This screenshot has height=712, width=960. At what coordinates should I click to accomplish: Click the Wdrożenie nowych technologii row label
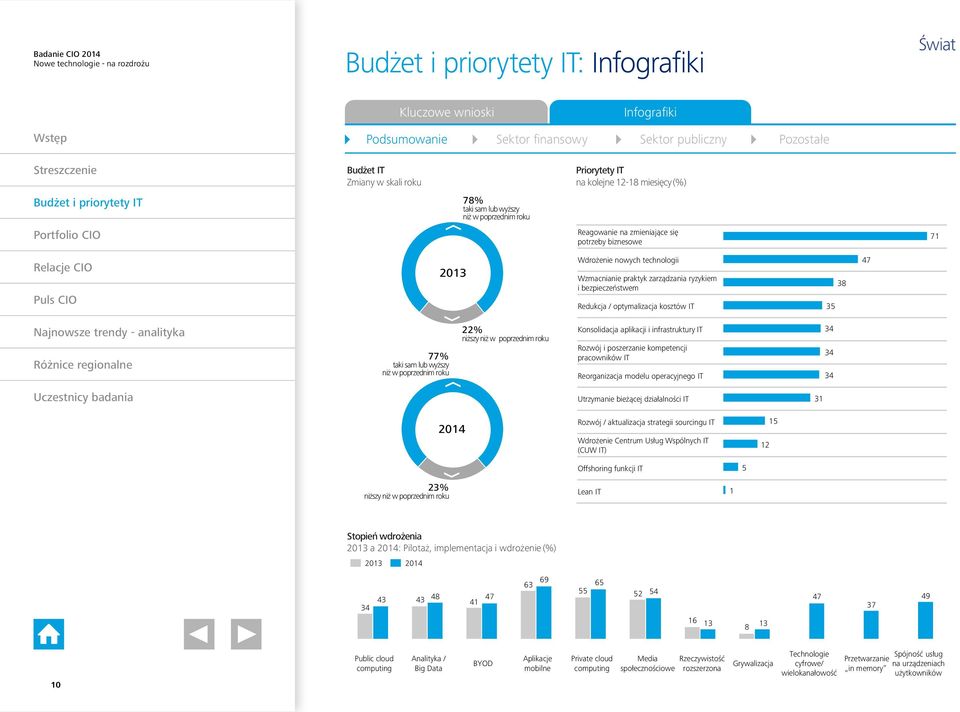coord(628,260)
